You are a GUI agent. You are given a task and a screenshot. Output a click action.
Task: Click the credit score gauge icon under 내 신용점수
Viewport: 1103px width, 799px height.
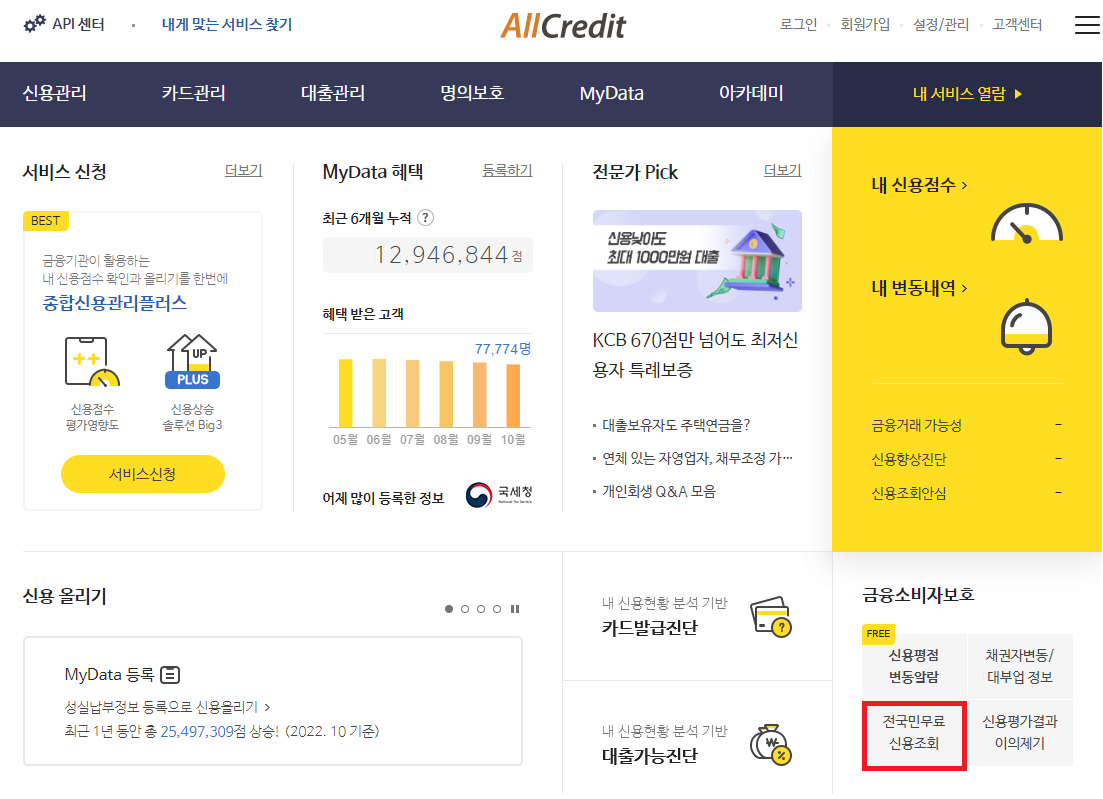coord(1025,222)
